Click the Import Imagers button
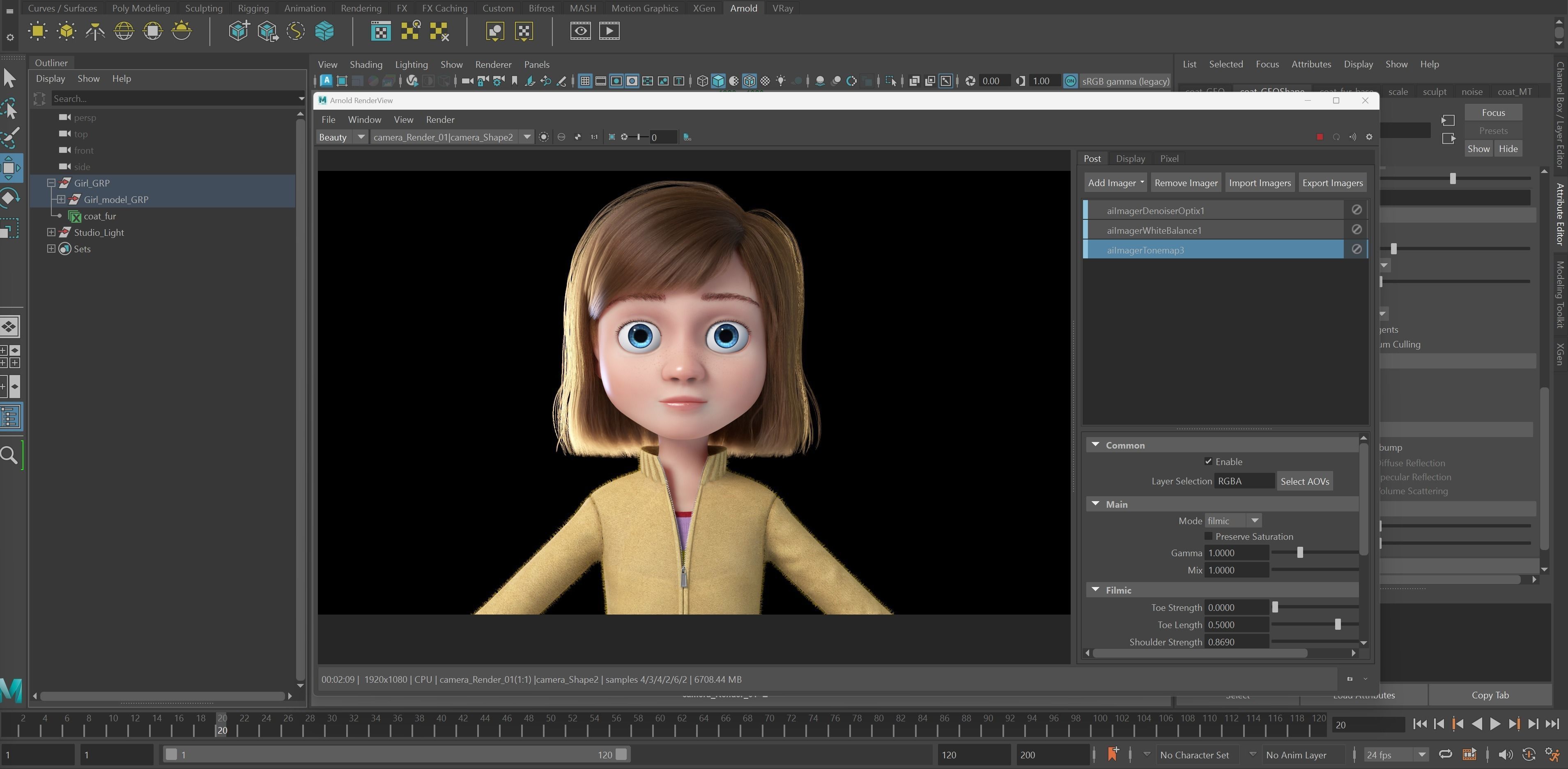Screen dimensions: 1568x769 tap(1260, 183)
